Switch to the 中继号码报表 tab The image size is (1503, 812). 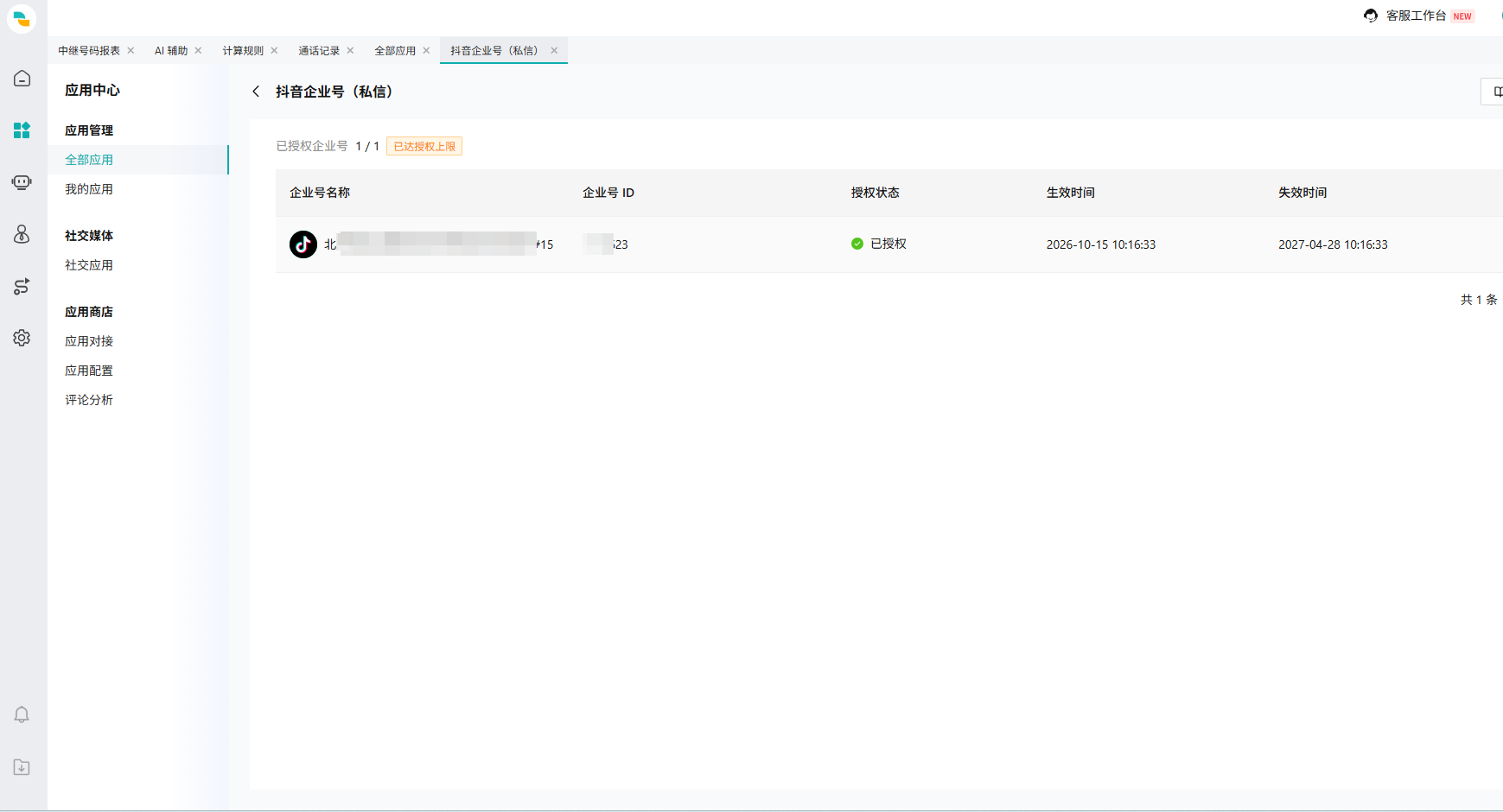coord(89,51)
